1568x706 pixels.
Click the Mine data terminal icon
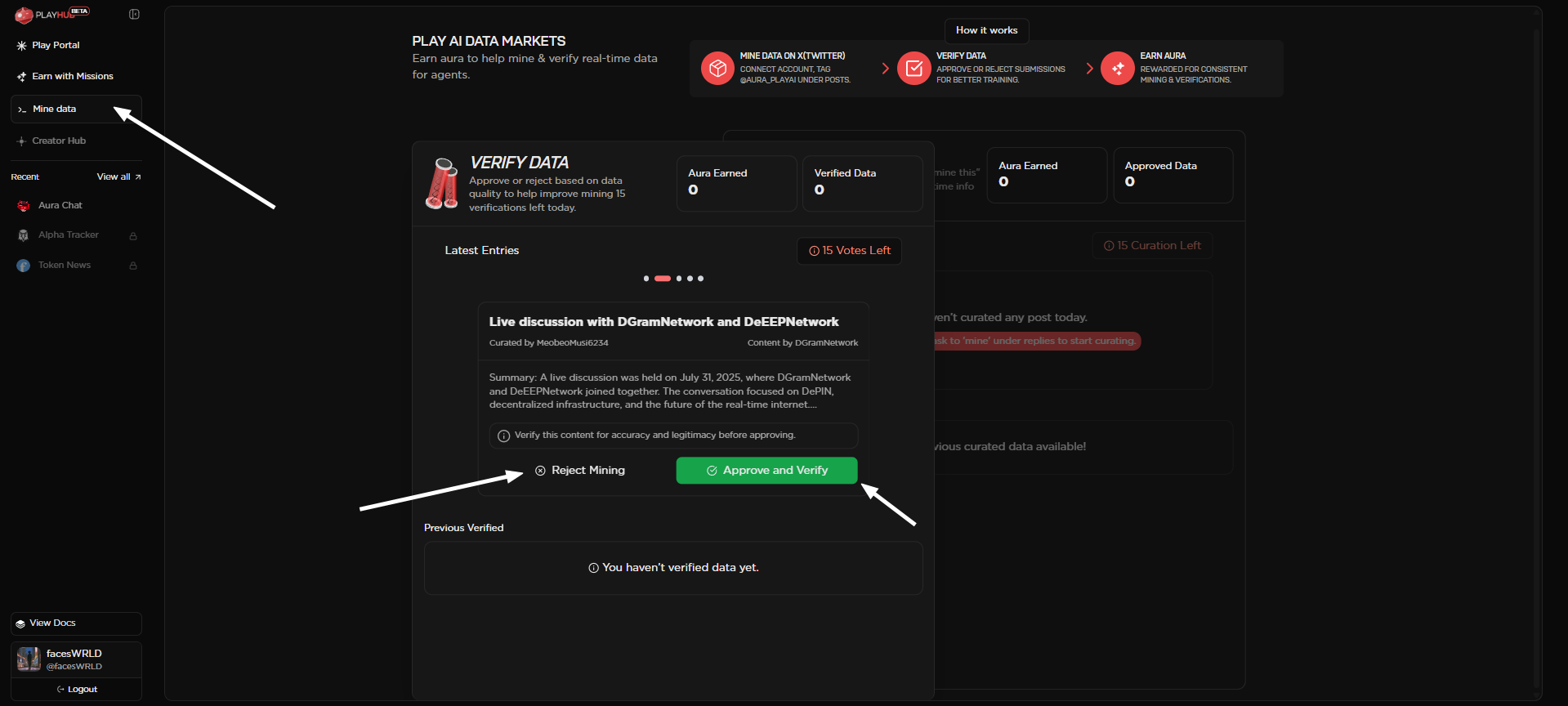[x=22, y=109]
